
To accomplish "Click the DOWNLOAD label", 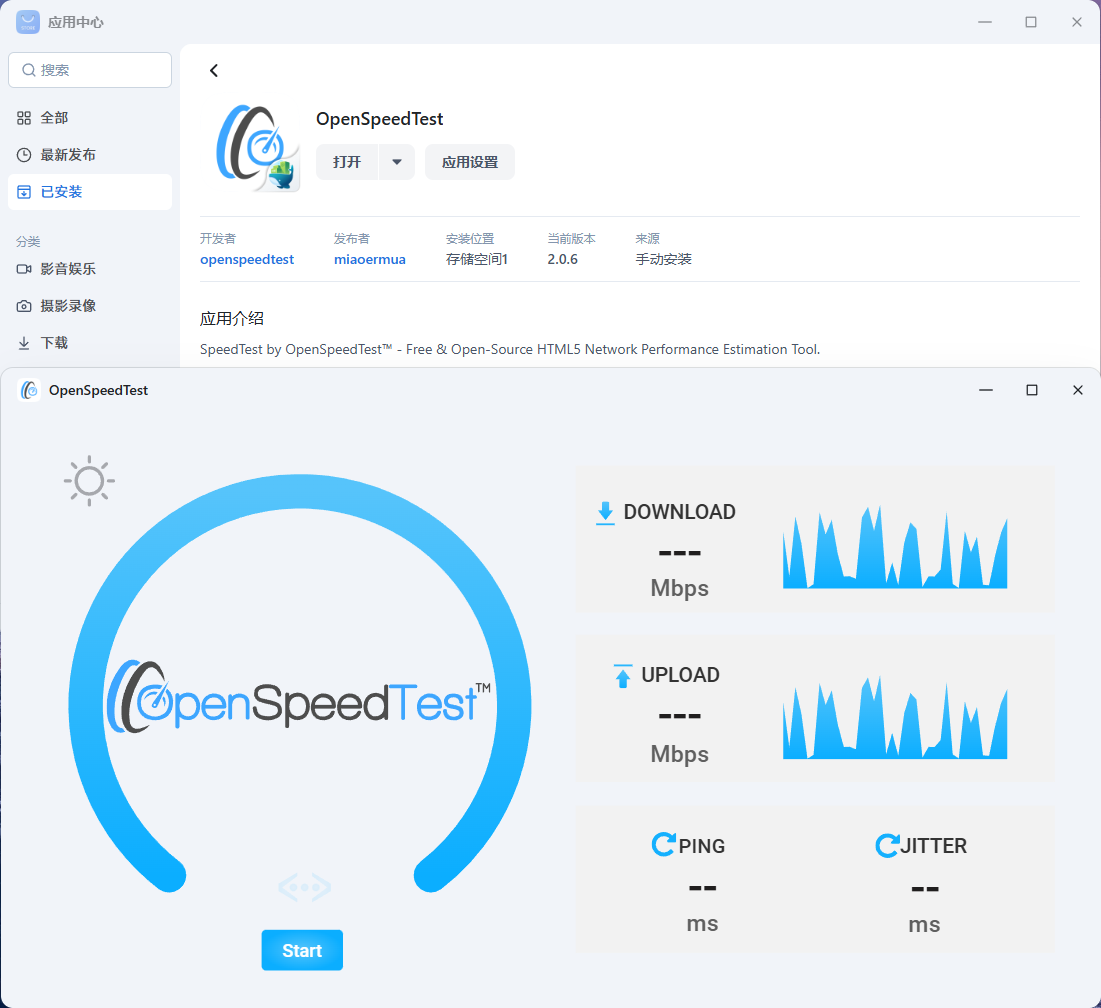I will tap(680, 512).
